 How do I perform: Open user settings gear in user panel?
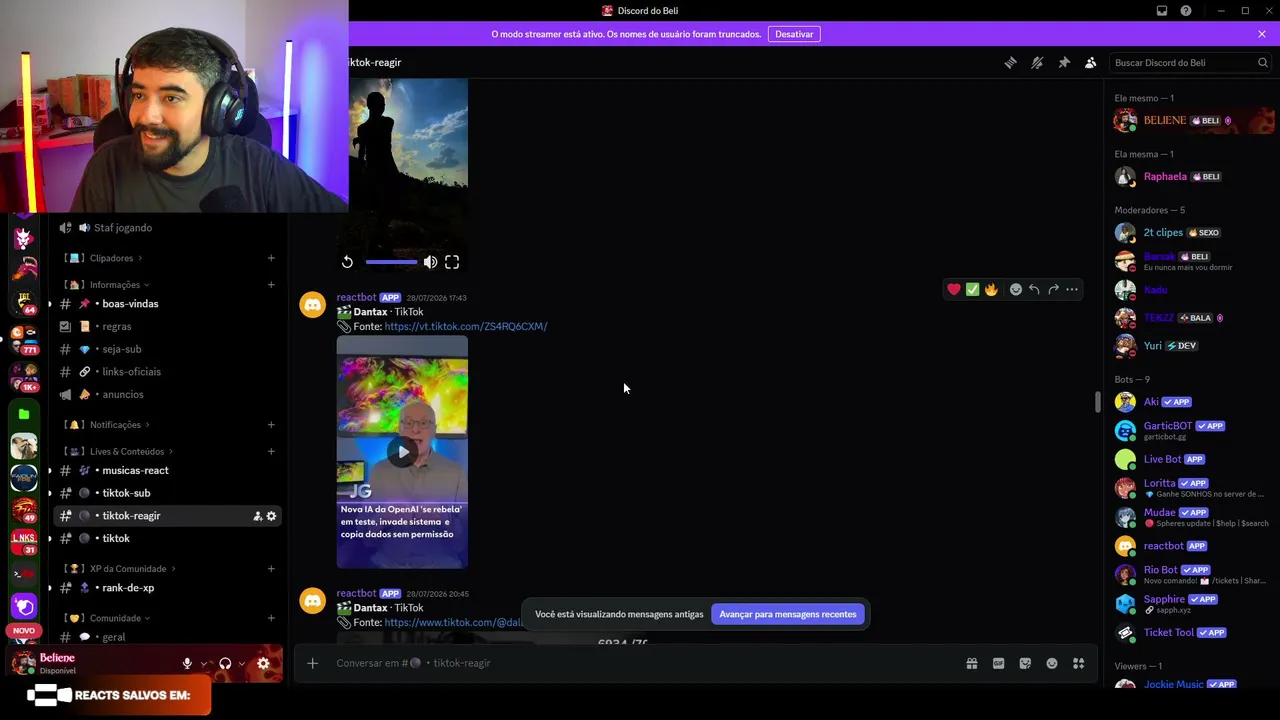click(x=263, y=663)
